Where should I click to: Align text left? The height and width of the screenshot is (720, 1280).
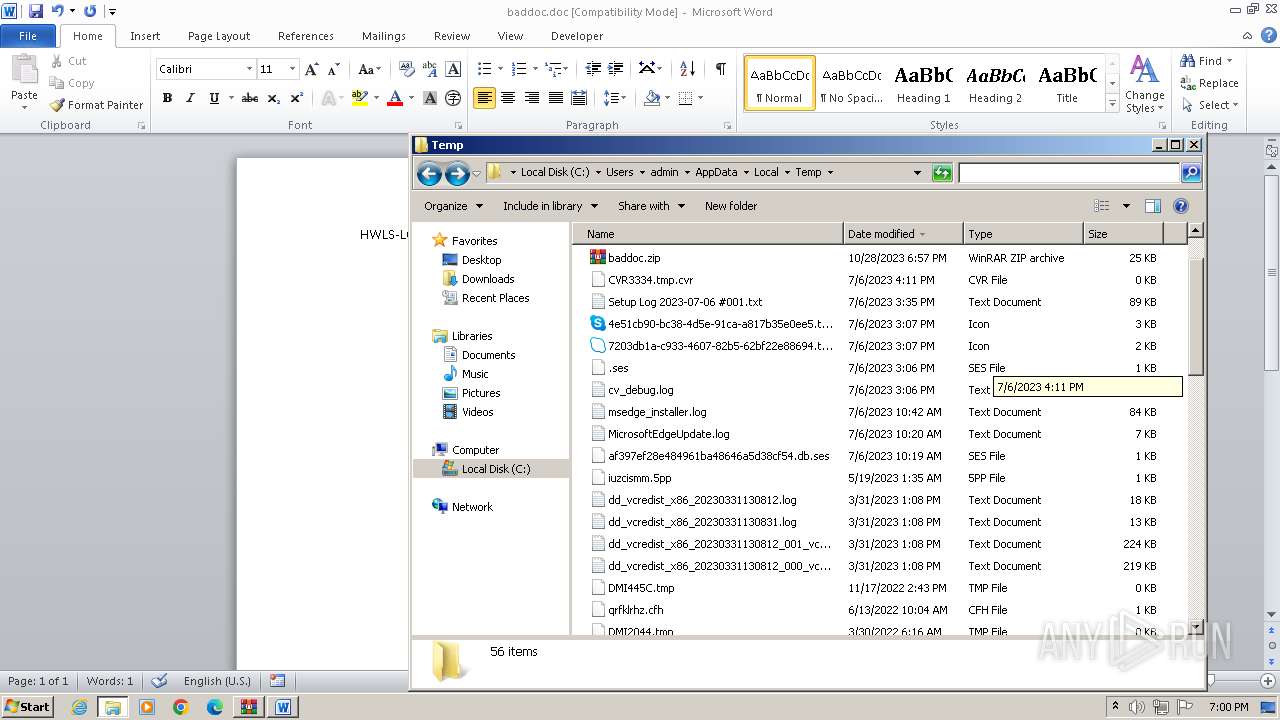485,98
